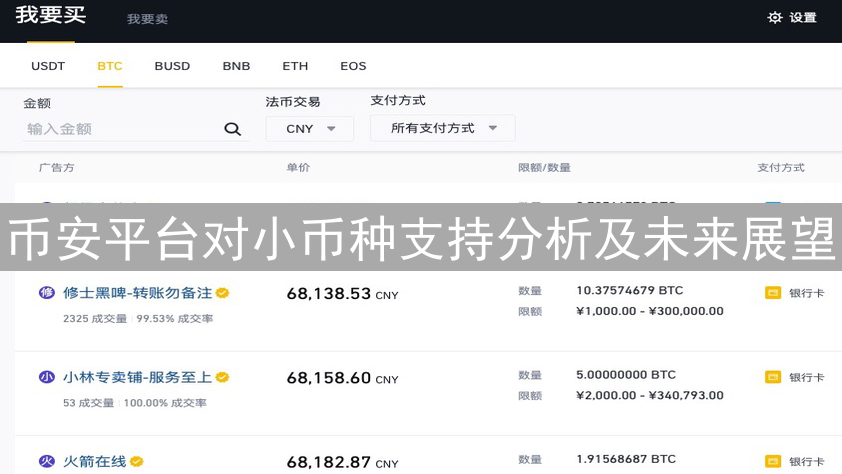Click 修士黑啤 round avatar icon
The height and width of the screenshot is (474, 842).
[x=47, y=293]
